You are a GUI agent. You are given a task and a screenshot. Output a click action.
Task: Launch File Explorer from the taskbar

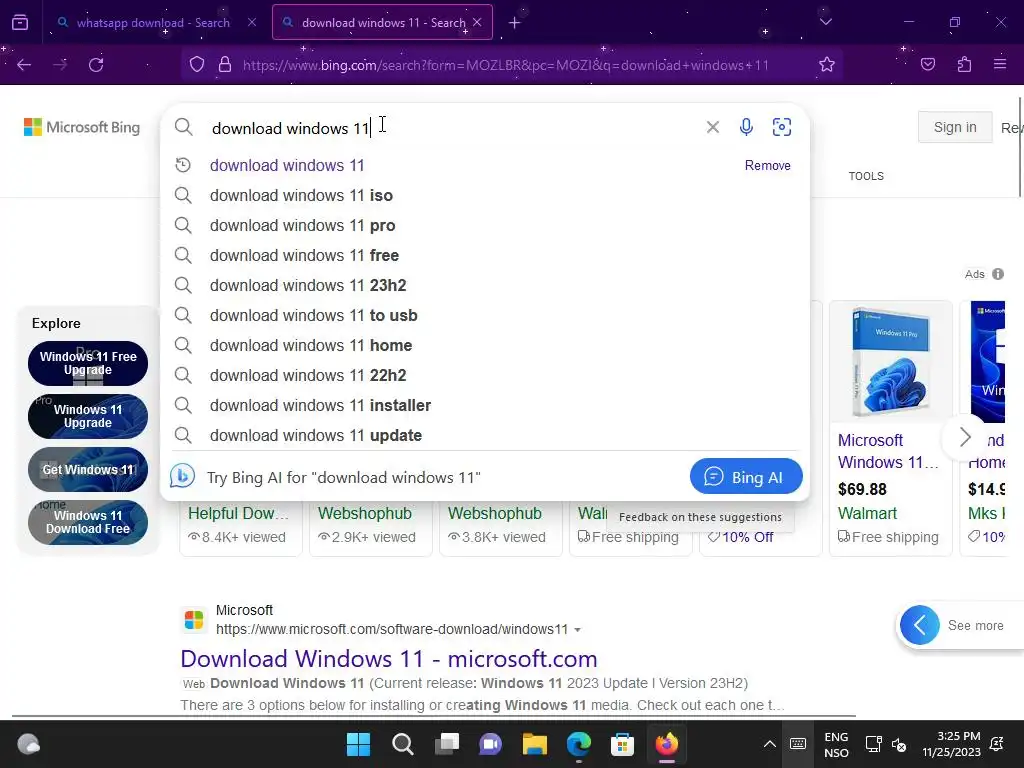[534, 744]
